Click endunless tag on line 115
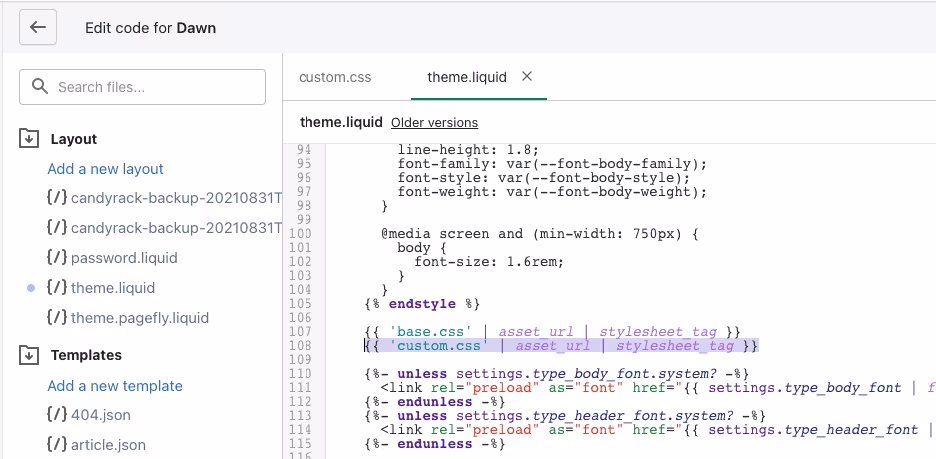The height and width of the screenshot is (459, 936). coord(435,443)
